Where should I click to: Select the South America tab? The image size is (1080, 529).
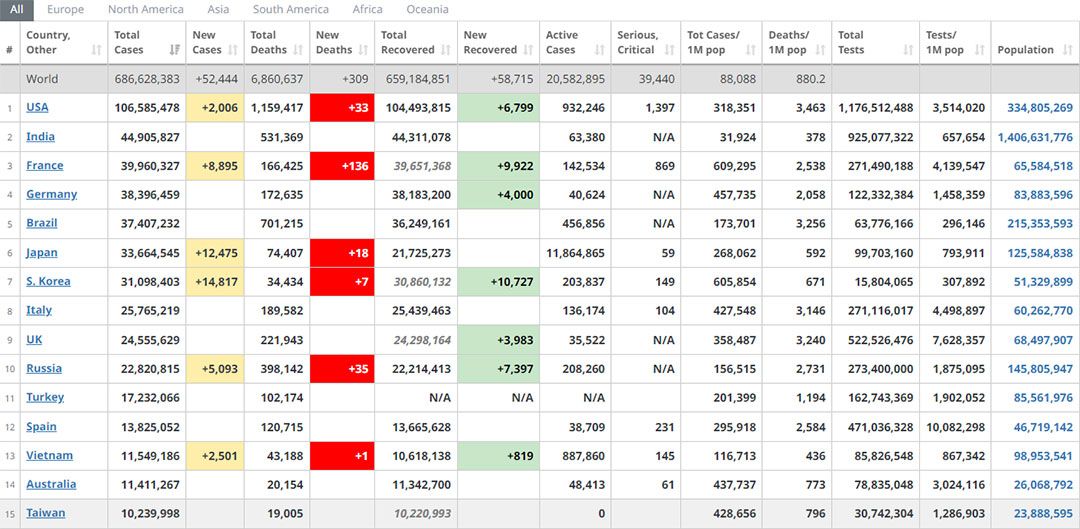point(290,10)
